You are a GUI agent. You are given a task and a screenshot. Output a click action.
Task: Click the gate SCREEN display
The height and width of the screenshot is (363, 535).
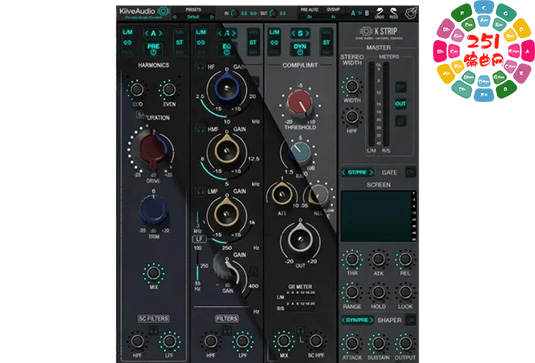[378, 216]
